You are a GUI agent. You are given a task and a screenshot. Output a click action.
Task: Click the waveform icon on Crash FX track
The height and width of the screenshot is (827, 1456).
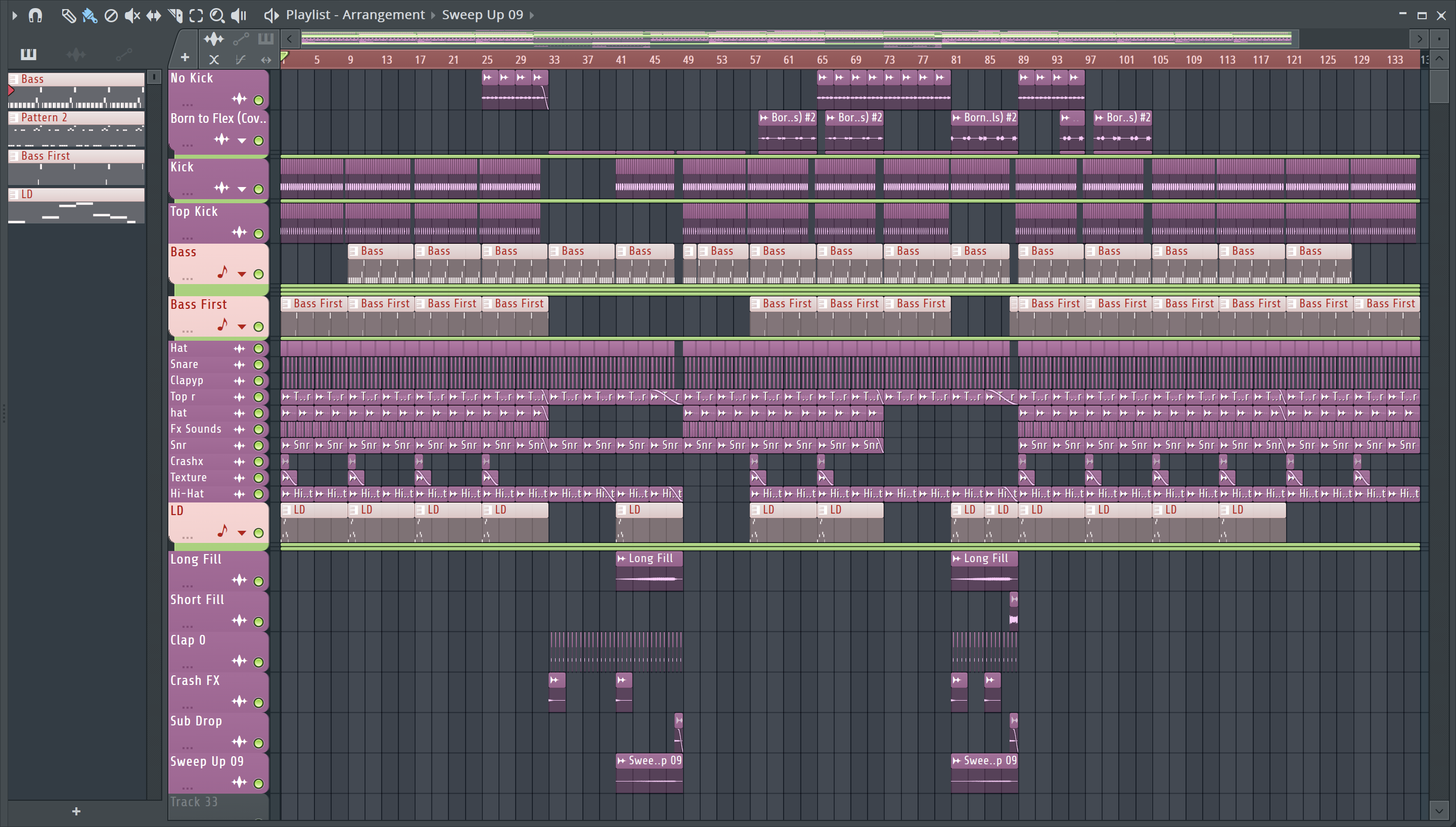click(x=239, y=702)
